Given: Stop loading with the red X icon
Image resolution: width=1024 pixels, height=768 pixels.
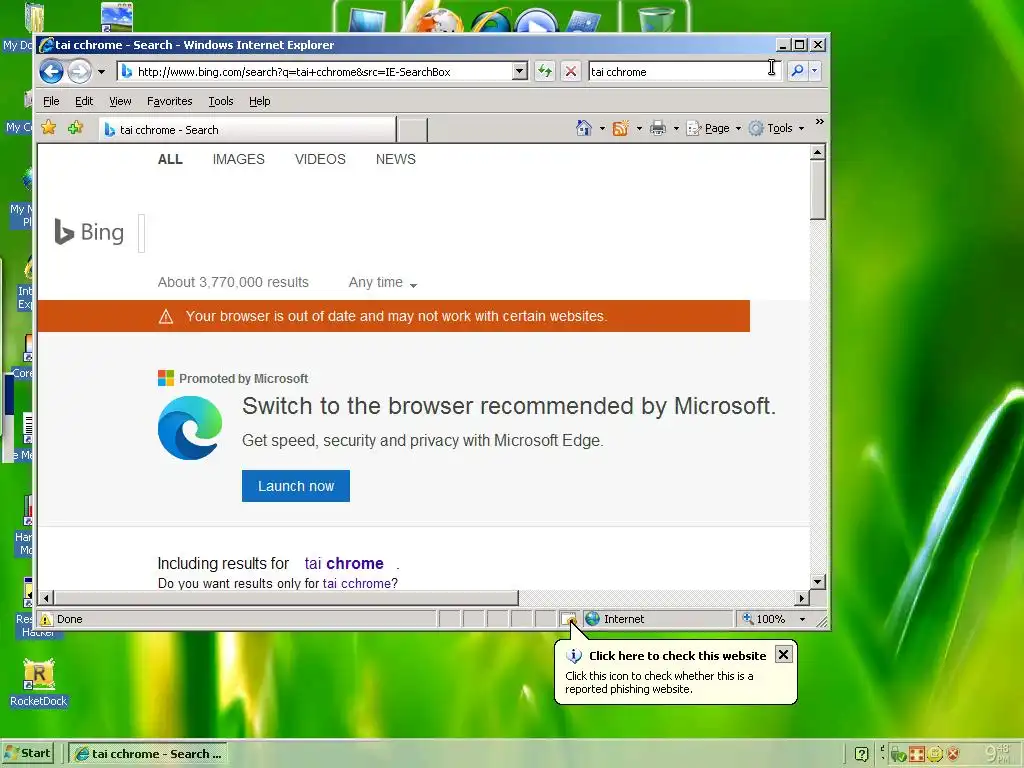Looking at the screenshot, I should coord(571,71).
